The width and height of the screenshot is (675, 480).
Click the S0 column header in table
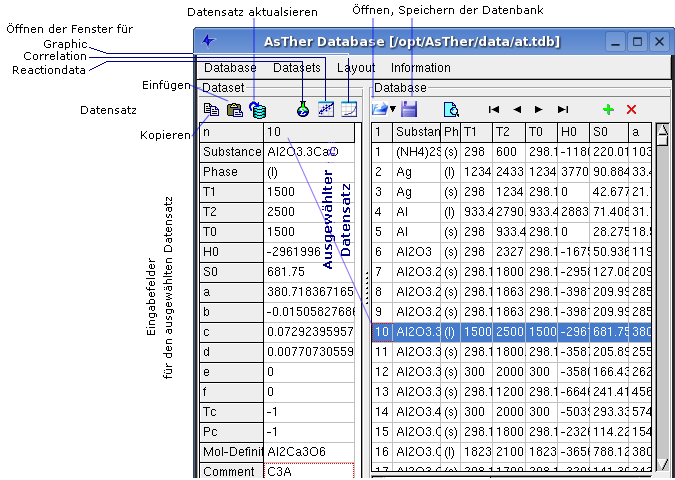click(x=609, y=132)
